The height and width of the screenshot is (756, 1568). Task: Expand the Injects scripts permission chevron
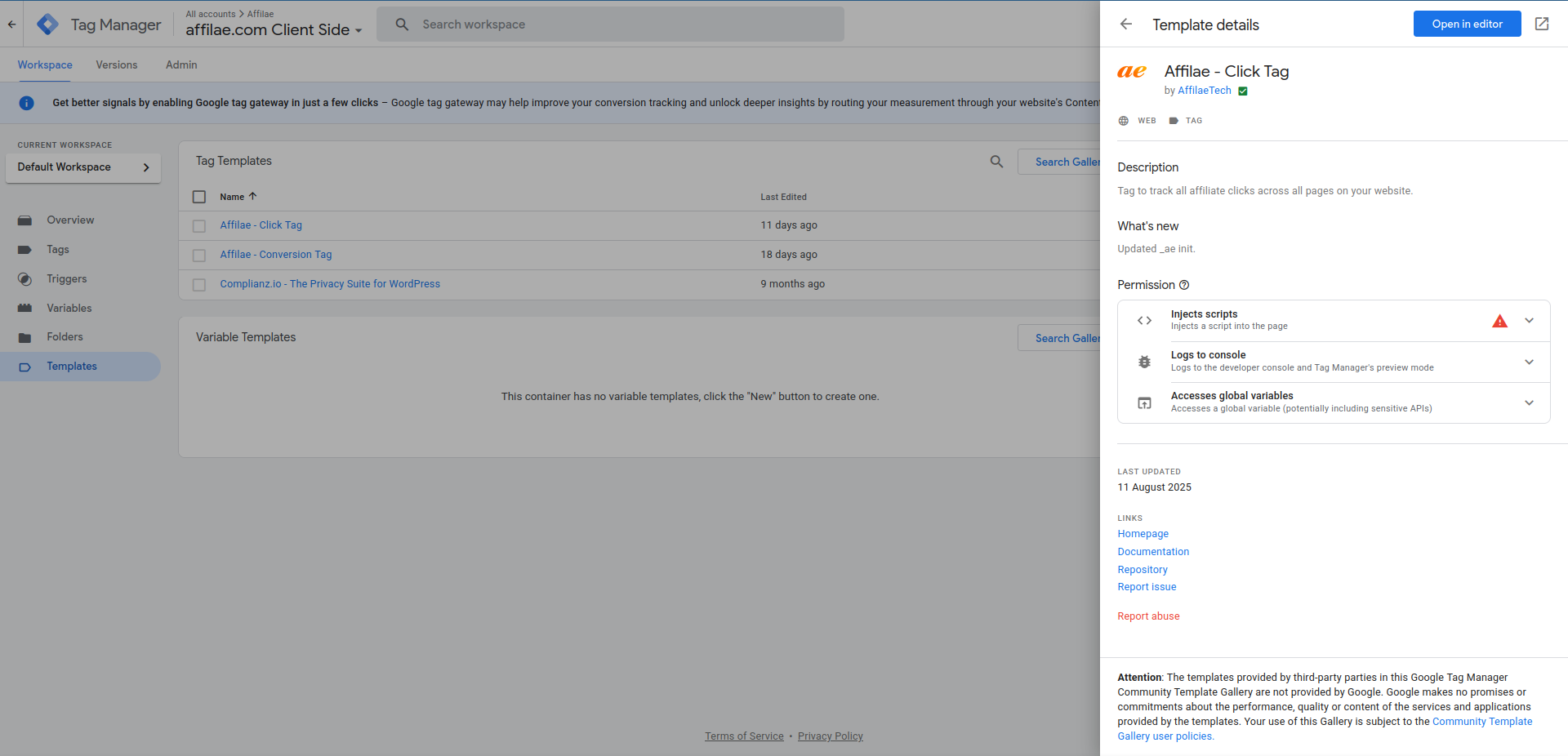1529,321
